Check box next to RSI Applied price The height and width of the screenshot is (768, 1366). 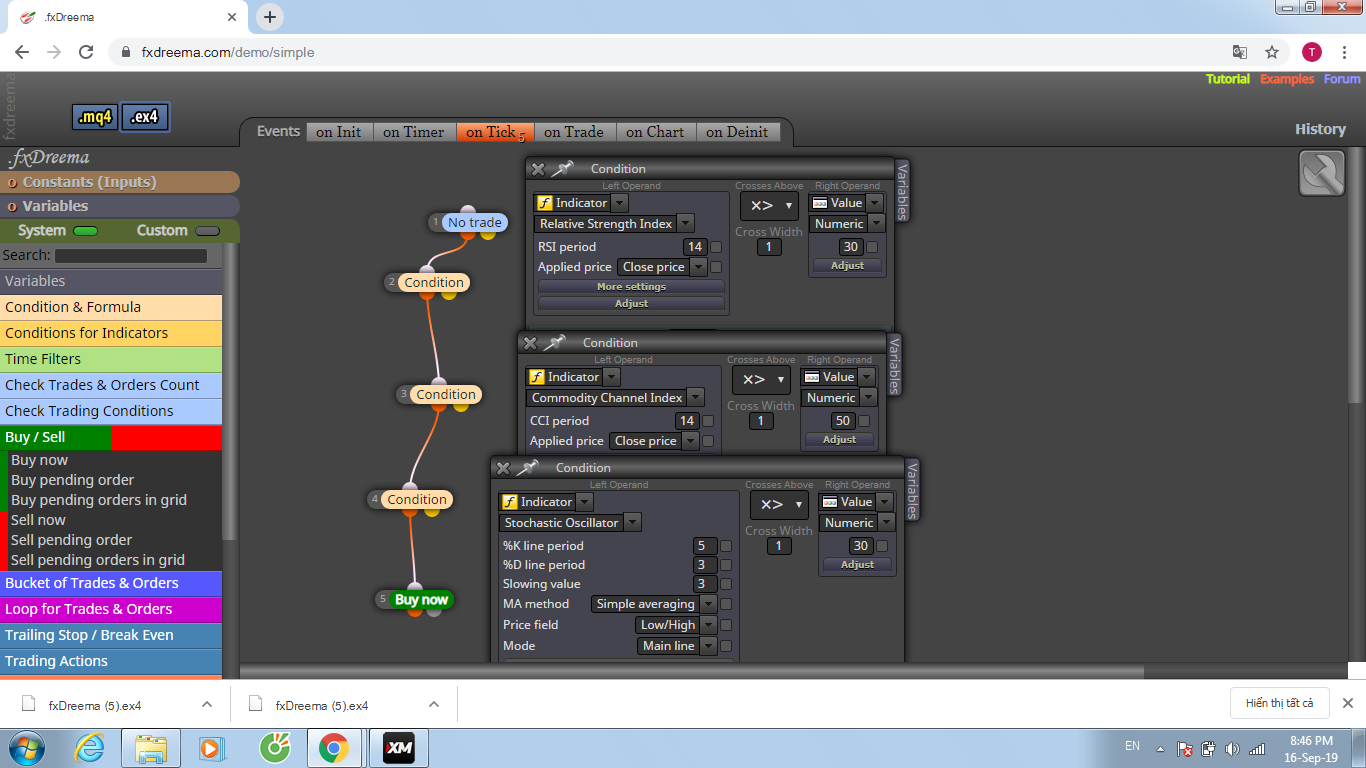pos(716,267)
